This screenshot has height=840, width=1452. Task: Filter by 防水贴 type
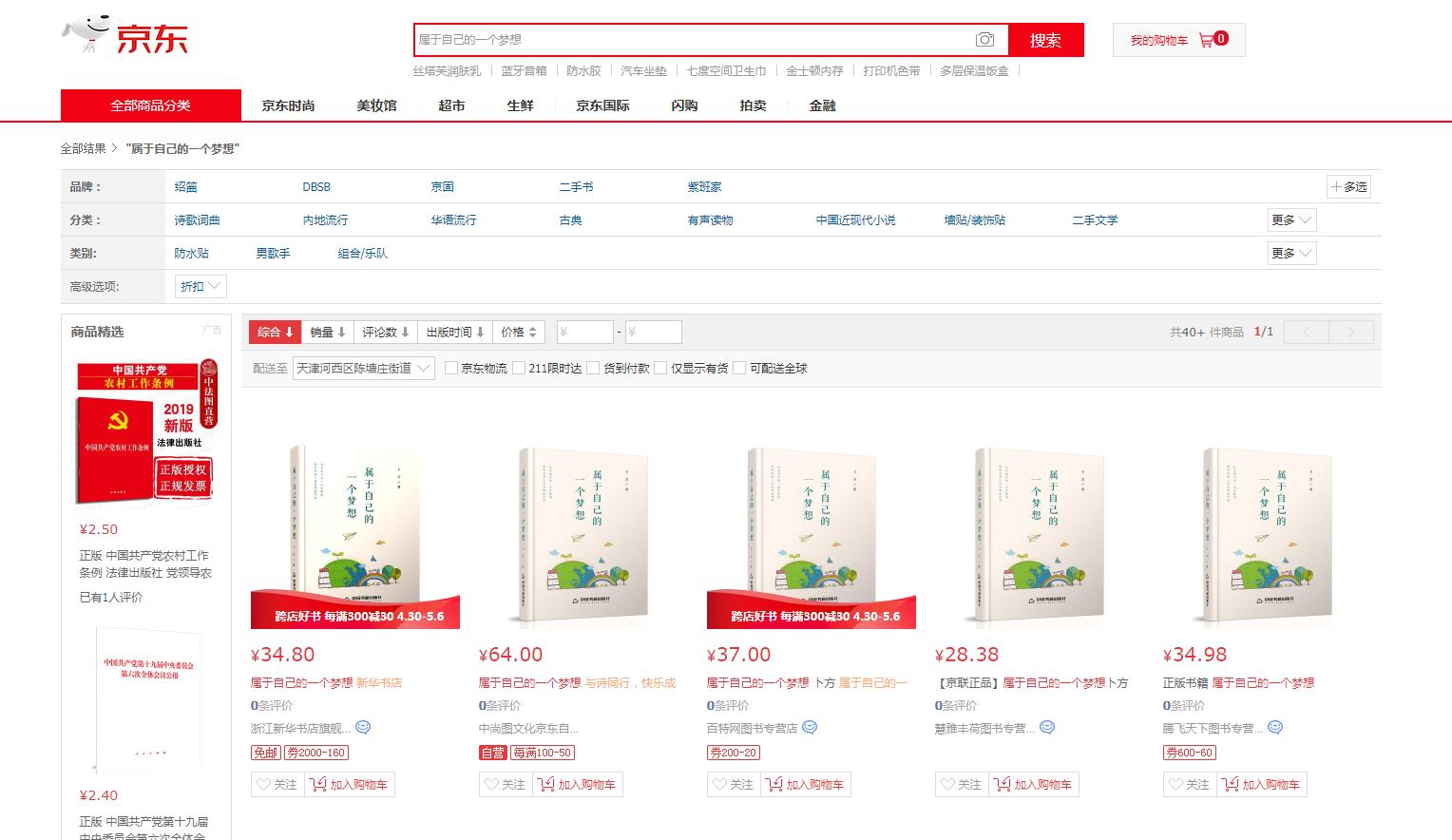tap(191, 254)
